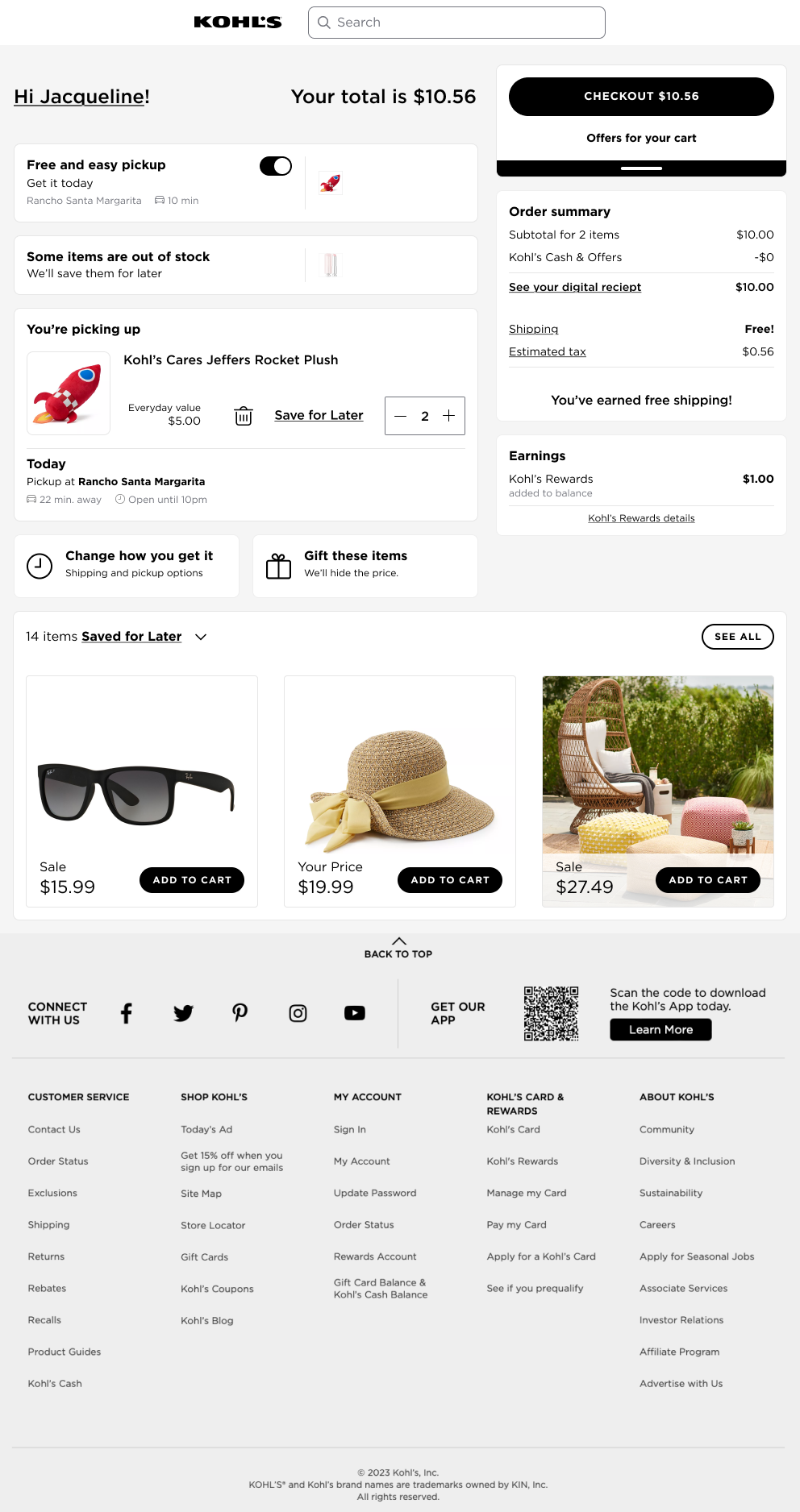The width and height of the screenshot is (800, 1512).
Task: Open Kohl's Facebook page icon
Action: pyautogui.click(x=127, y=1013)
